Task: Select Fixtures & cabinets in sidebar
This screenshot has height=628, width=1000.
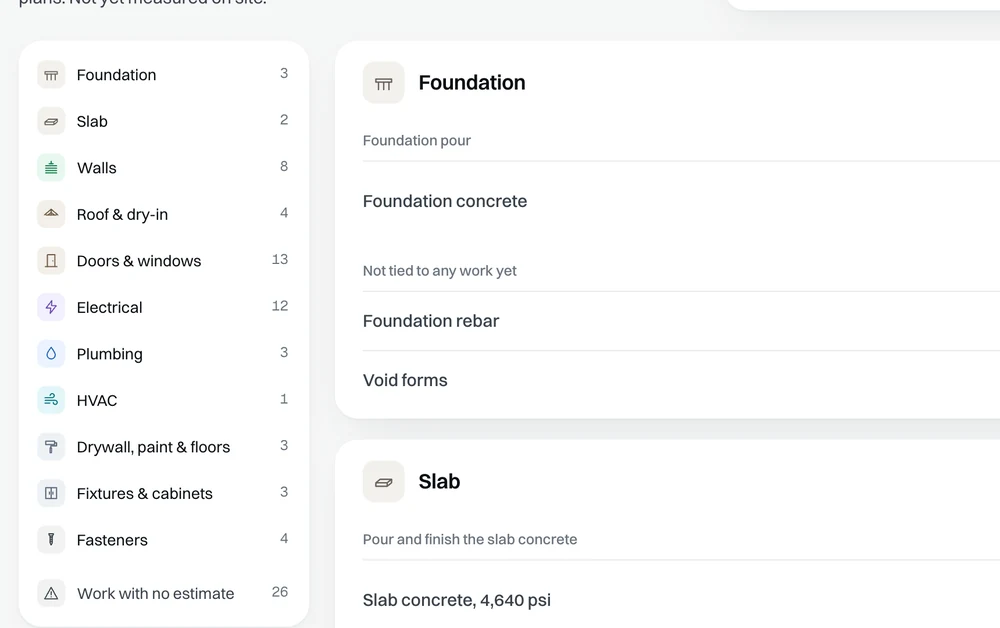Action: pyautogui.click(x=164, y=493)
